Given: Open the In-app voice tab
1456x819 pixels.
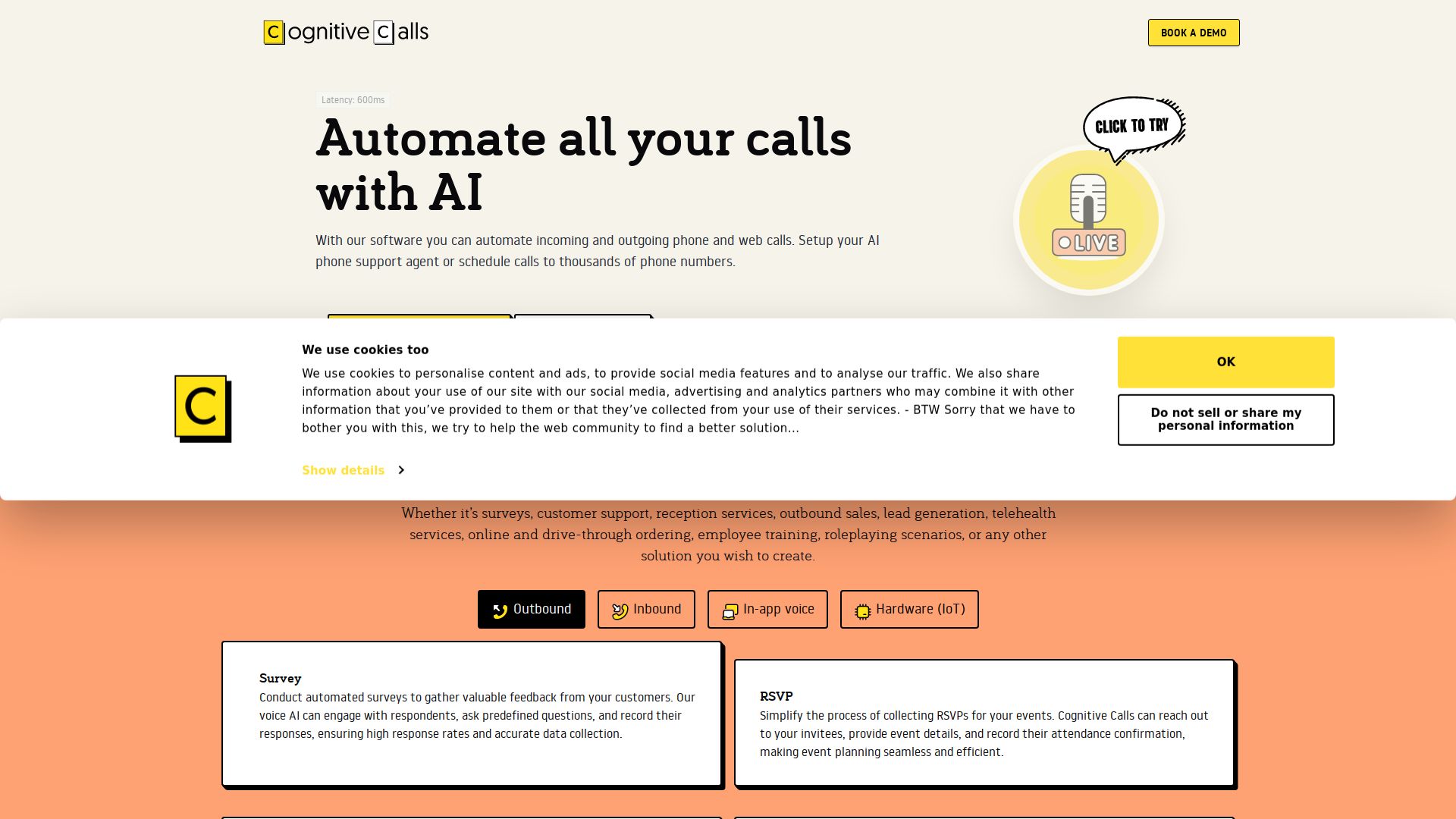Looking at the screenshot, I should tap(767, 609).
